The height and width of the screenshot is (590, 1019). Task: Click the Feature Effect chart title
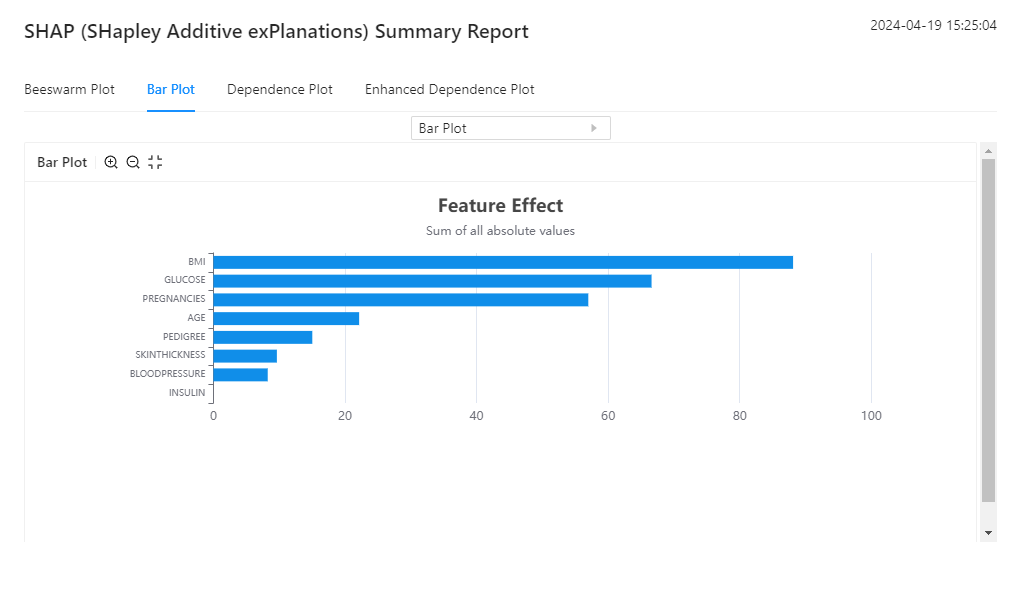(x=500, y=205)
